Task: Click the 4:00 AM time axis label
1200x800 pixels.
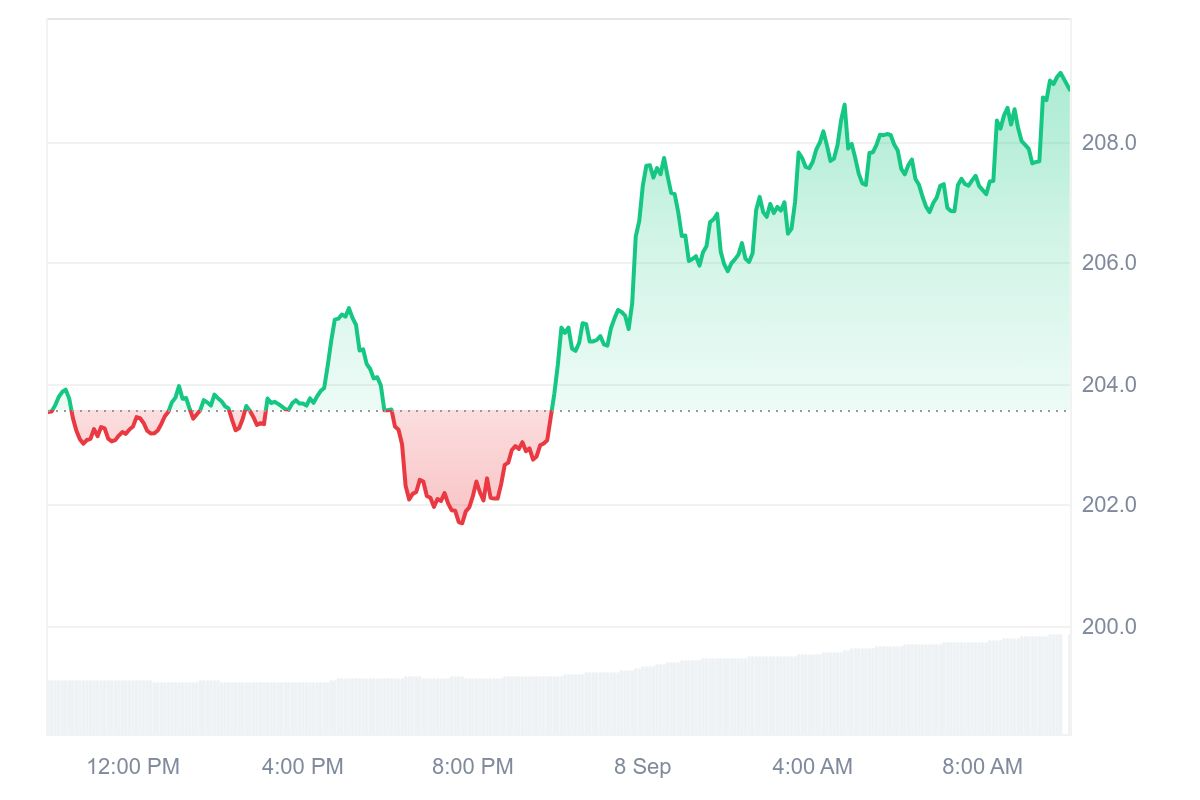Action: (x=812, y=767)
